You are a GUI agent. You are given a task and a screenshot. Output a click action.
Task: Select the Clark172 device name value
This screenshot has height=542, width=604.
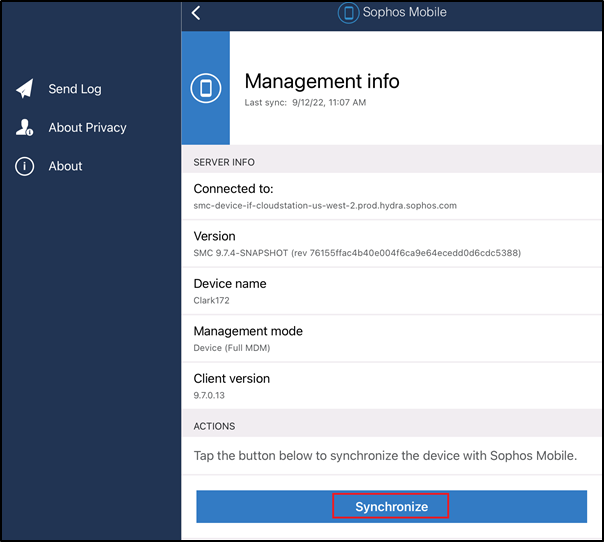[211, 300]
